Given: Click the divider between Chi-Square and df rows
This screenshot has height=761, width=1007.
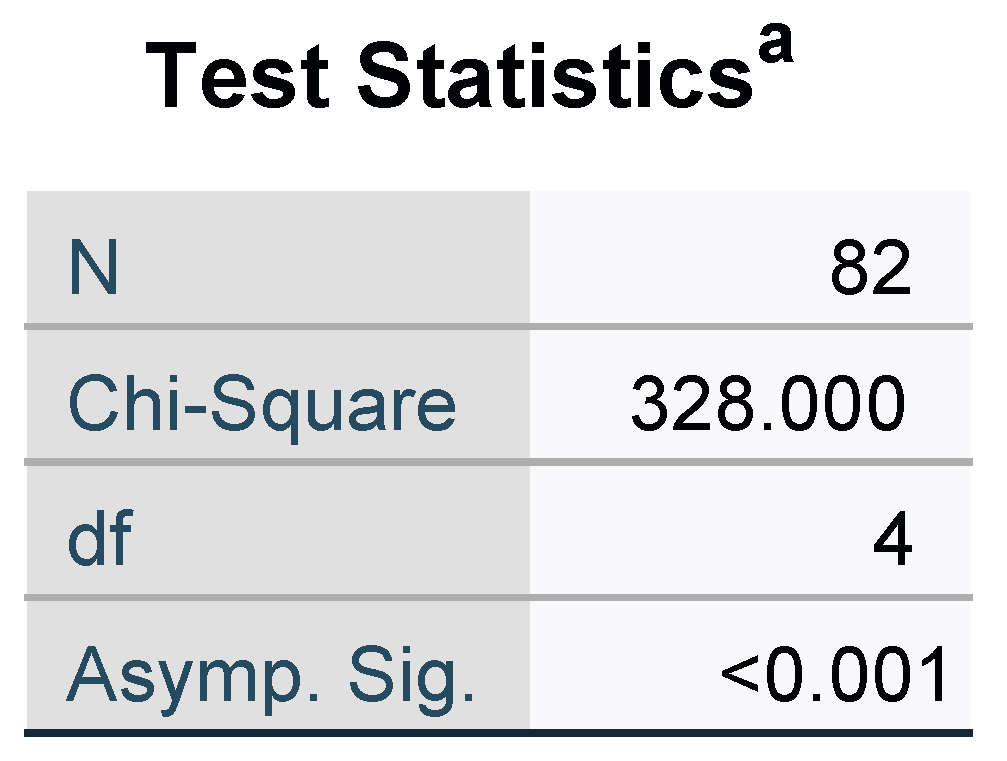Looking at the screenshot, I should tap(498, 461).
